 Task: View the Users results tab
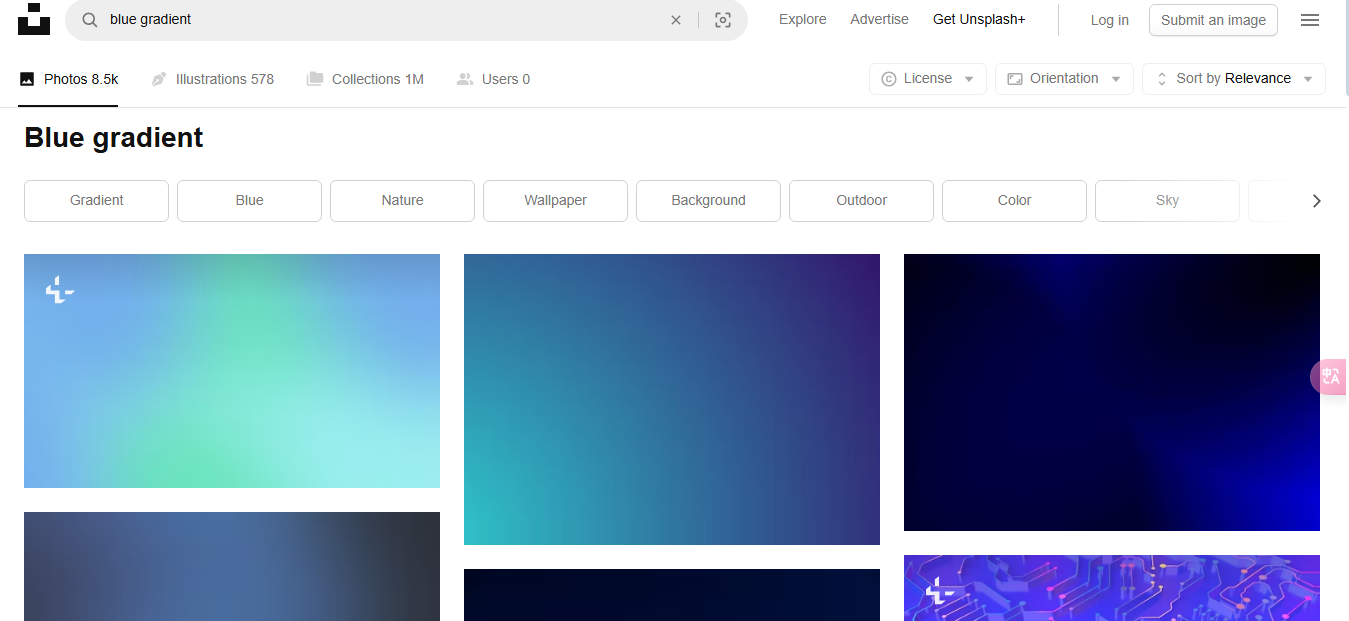tap(493, 79)
